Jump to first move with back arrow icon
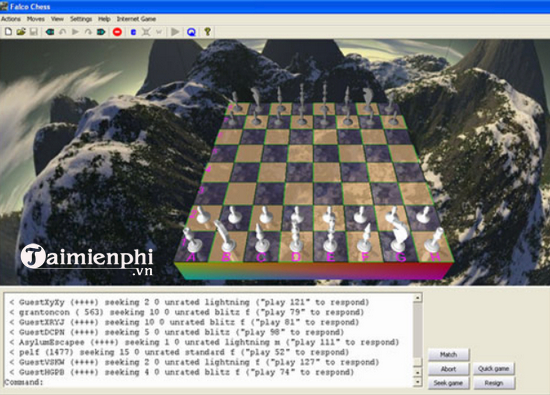The width and height of the screenshot is (550, 395). [49, 32]
